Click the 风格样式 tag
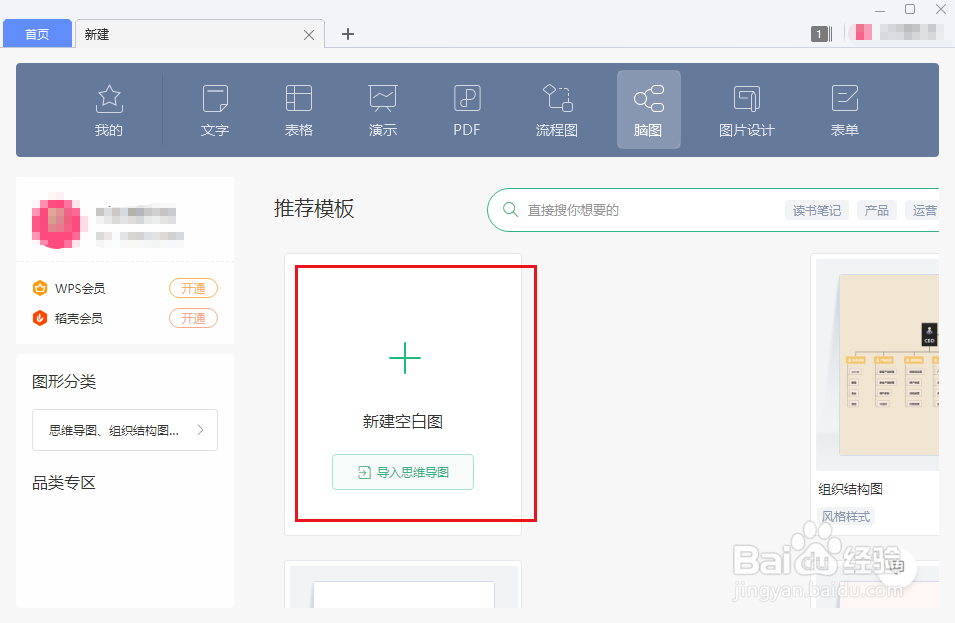Image resolution: width=955 pixels, height=623 pixels. [x=845, y=516]
